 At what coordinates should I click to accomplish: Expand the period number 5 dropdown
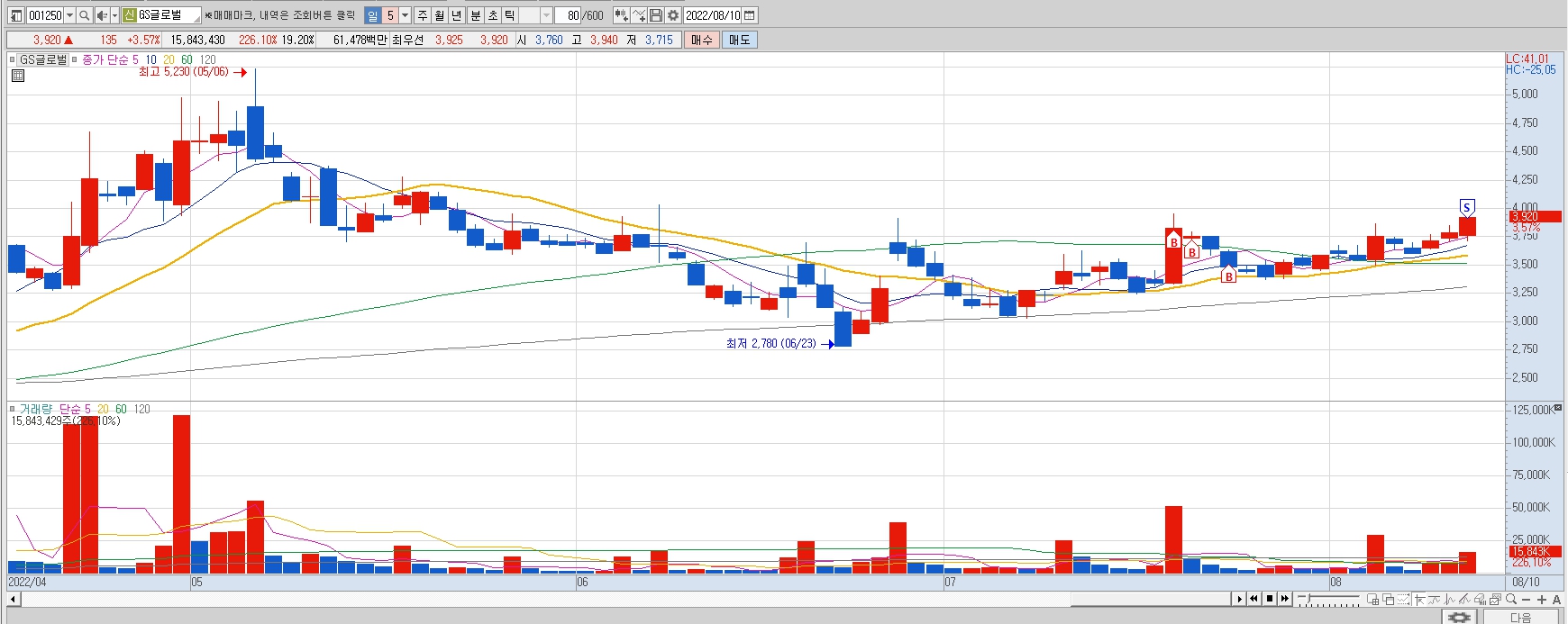[x=405, y=15]
